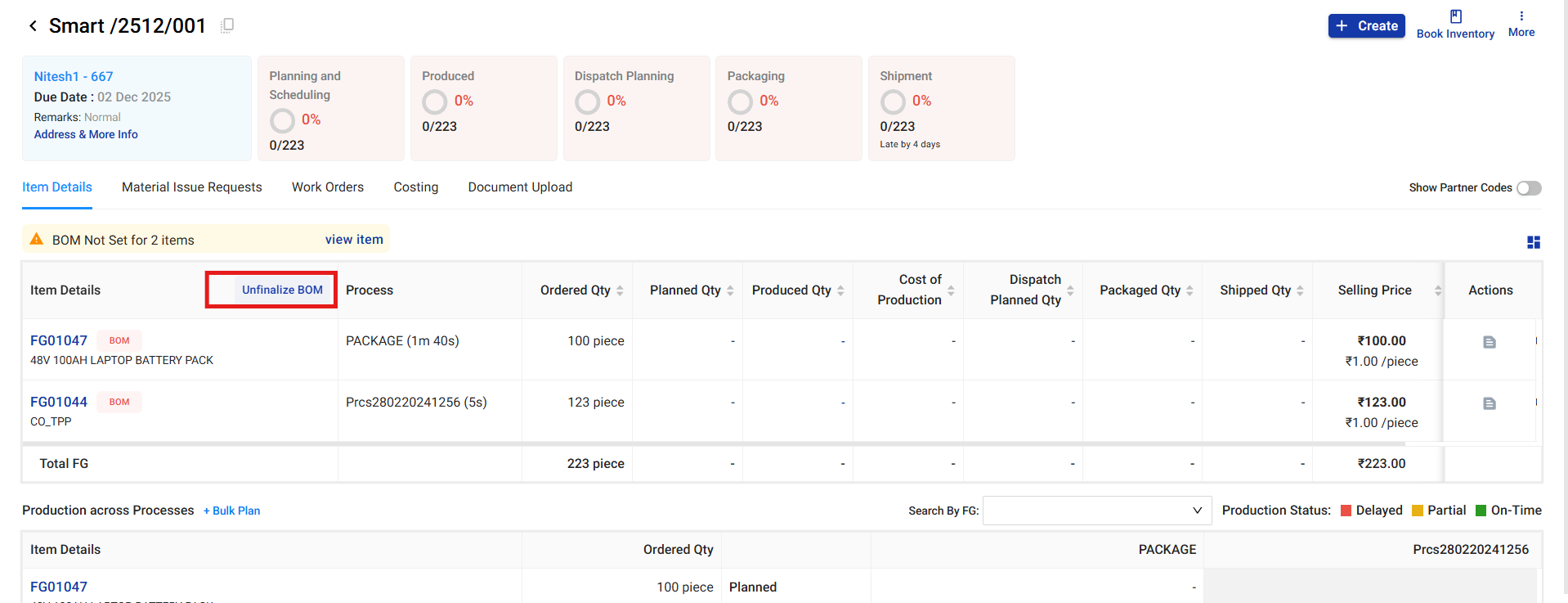Open the More options kebab menu

1521,16
